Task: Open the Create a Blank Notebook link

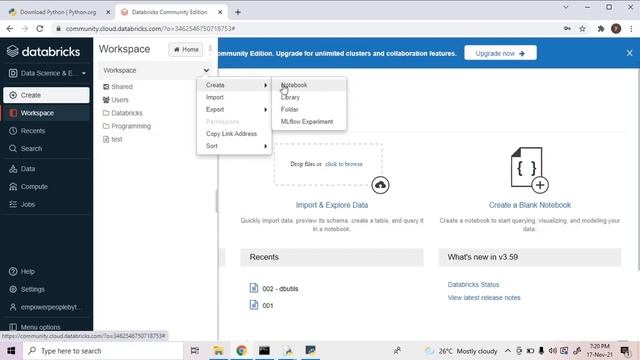Action: tap(530, 205)
